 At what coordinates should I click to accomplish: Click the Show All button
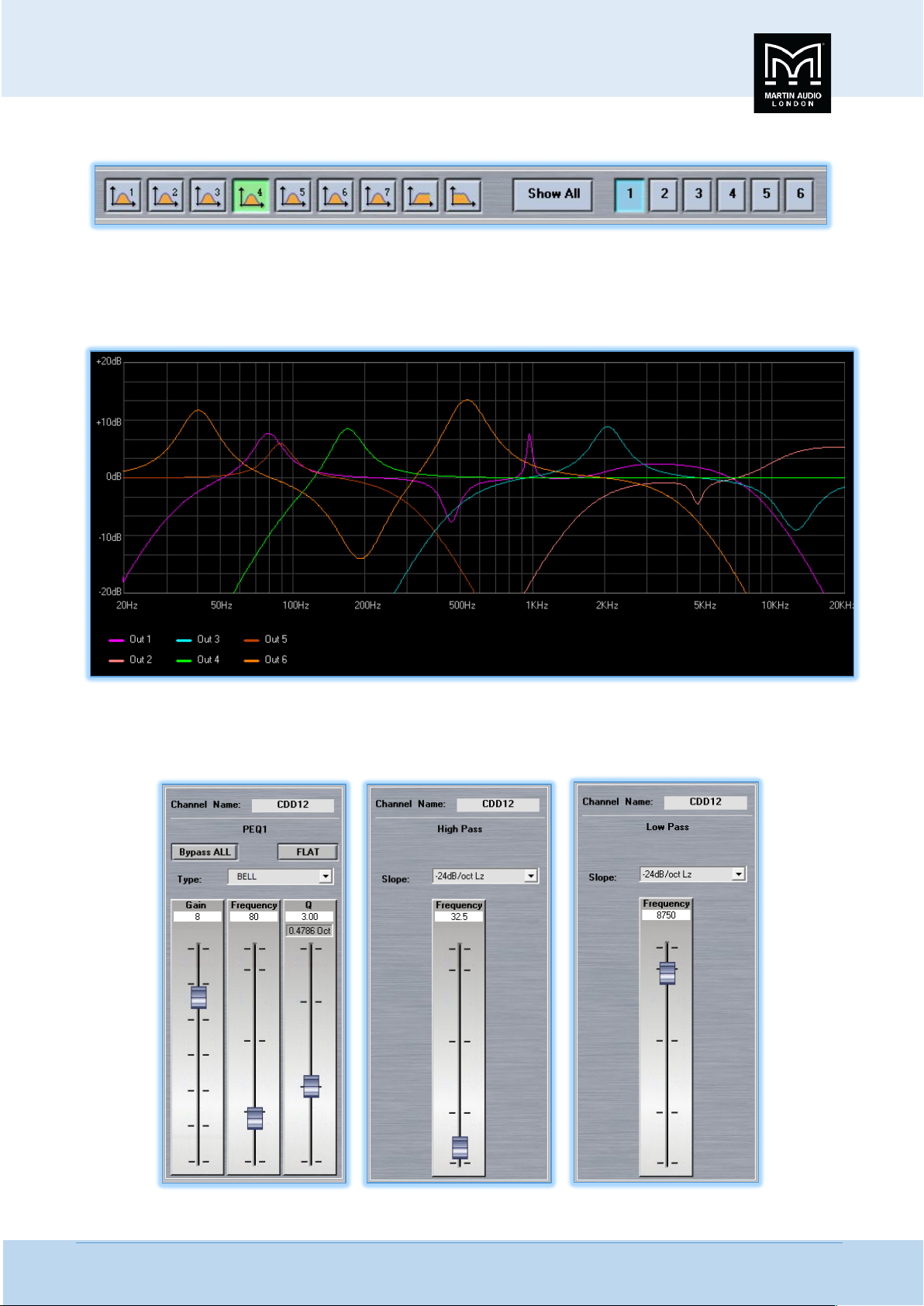[553, 195]
